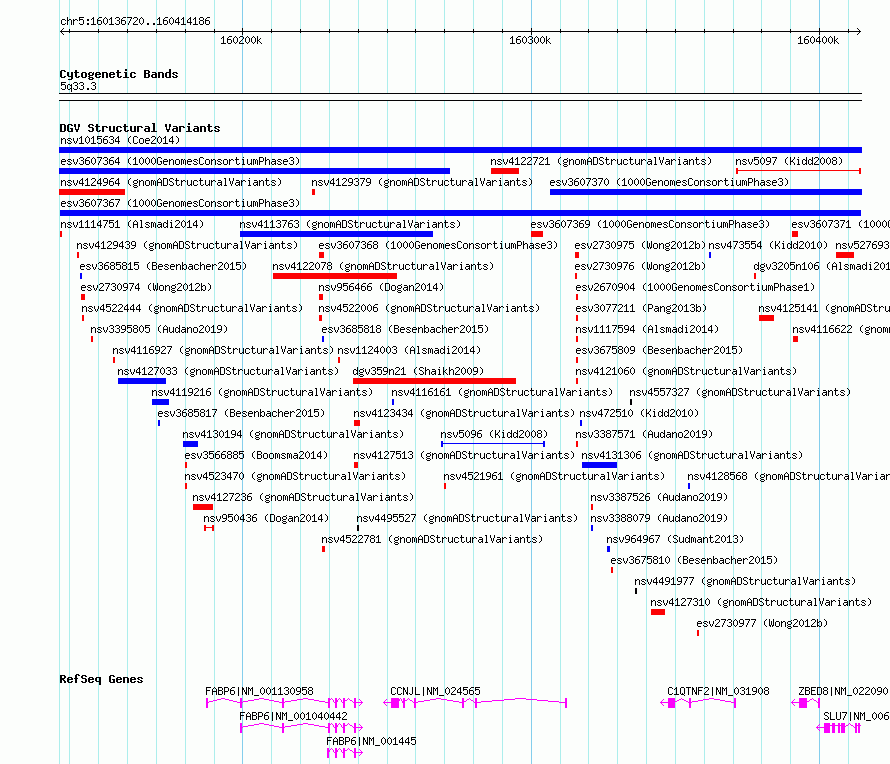Click the nsv4130194 blue bar
Image resolution: width=890 pixels, height=764 pixels.
click(190, 444)
